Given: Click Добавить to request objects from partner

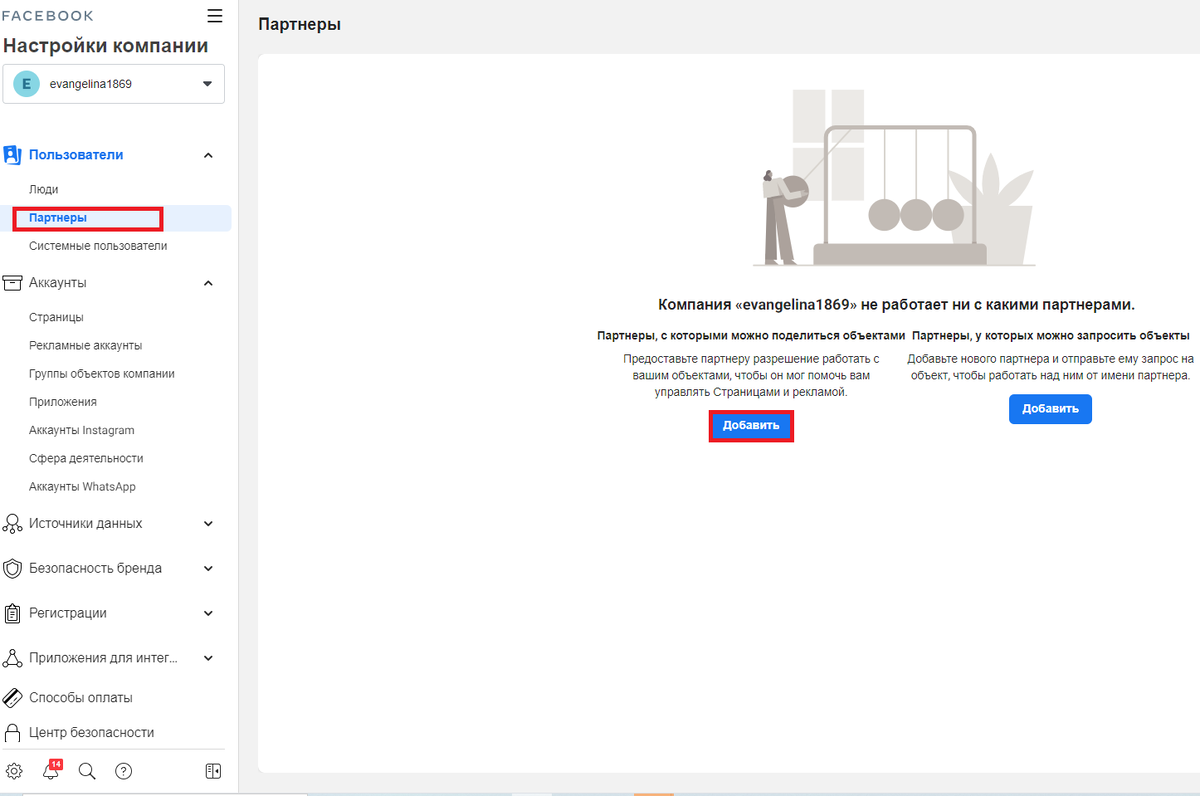Looking at the screenshot, I should point(1050,409).
